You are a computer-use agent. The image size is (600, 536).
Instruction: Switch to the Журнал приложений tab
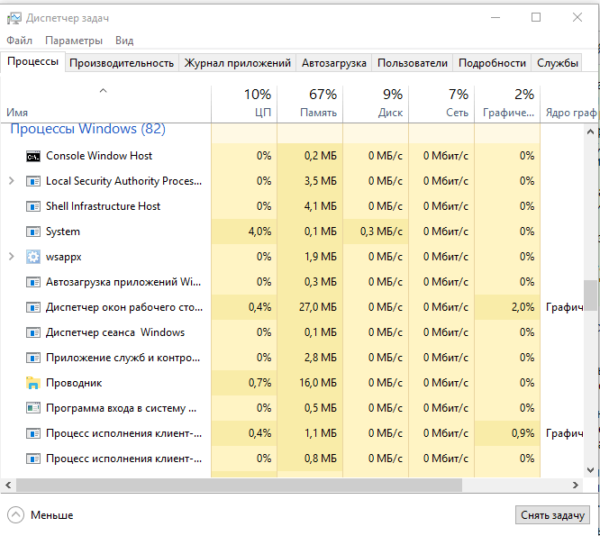click(x=237, y=63)
